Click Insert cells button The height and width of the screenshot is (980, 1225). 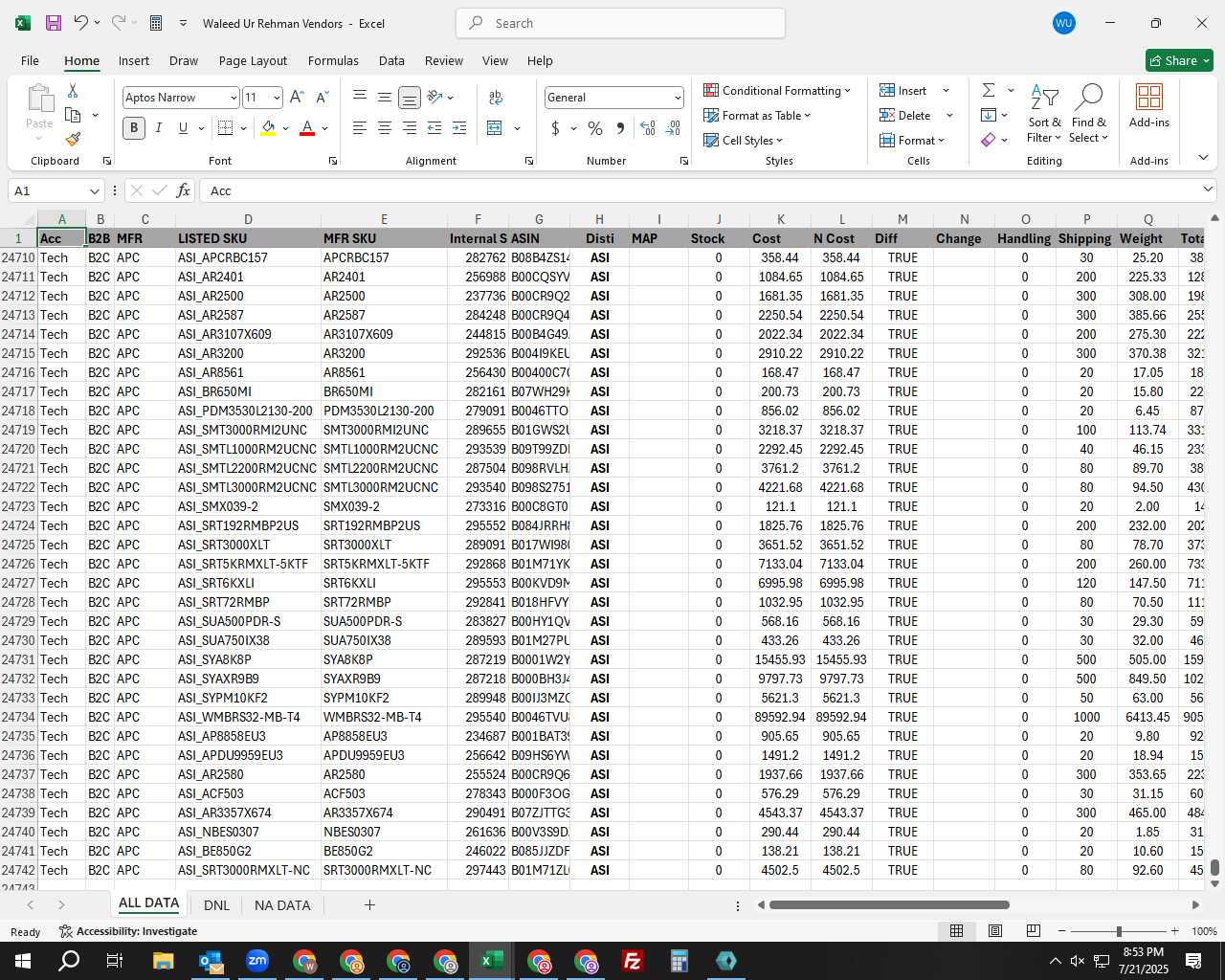point(903,90)
